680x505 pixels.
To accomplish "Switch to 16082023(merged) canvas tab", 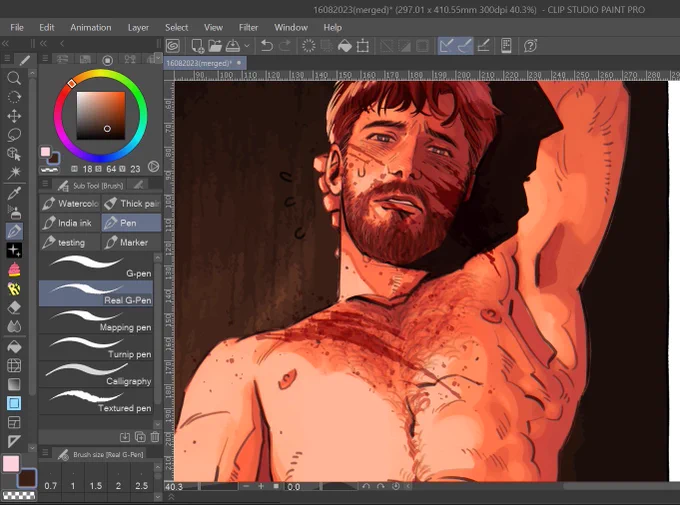I will (x=204, y=63).
